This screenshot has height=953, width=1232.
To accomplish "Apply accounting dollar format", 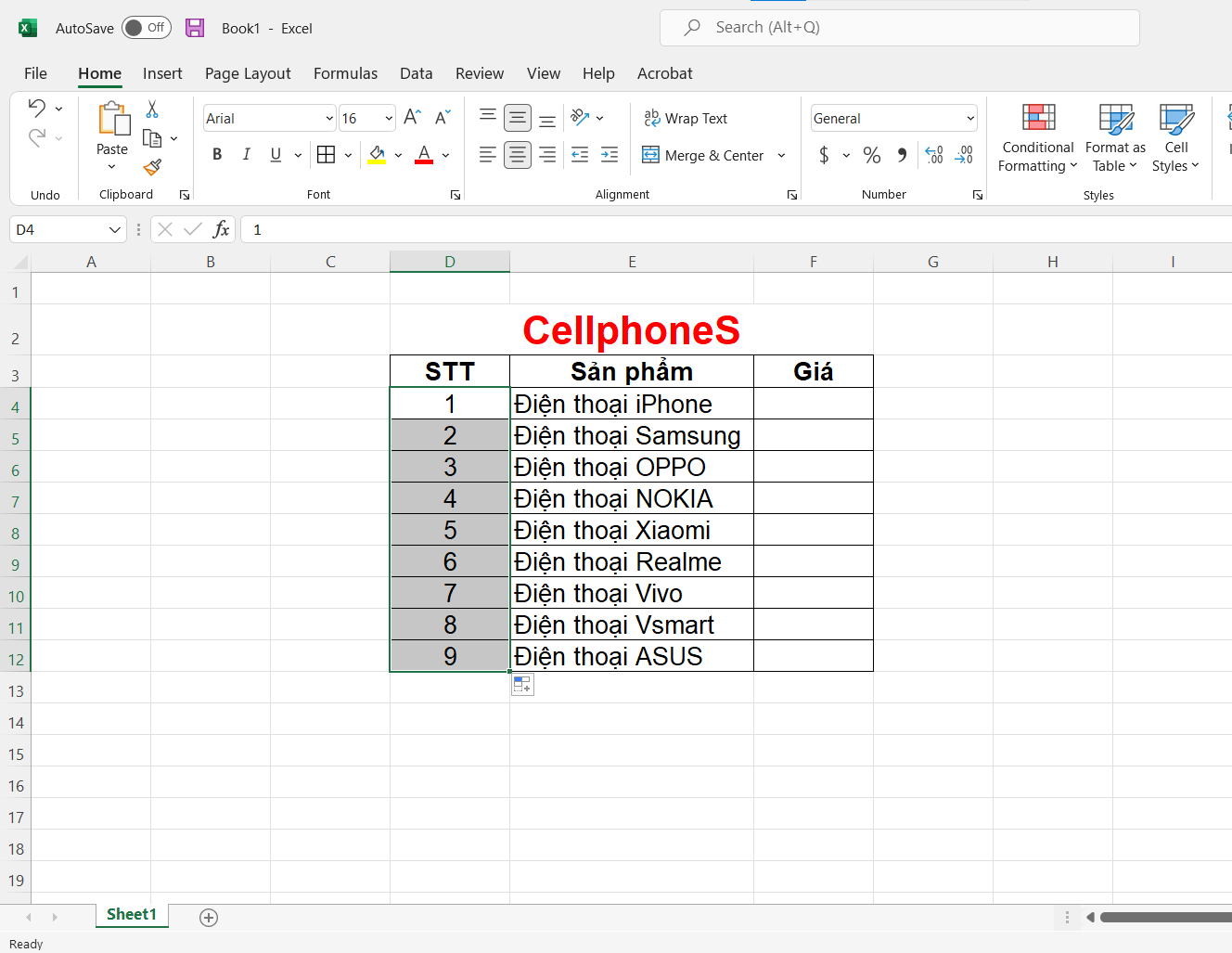I will coord(824,155).
